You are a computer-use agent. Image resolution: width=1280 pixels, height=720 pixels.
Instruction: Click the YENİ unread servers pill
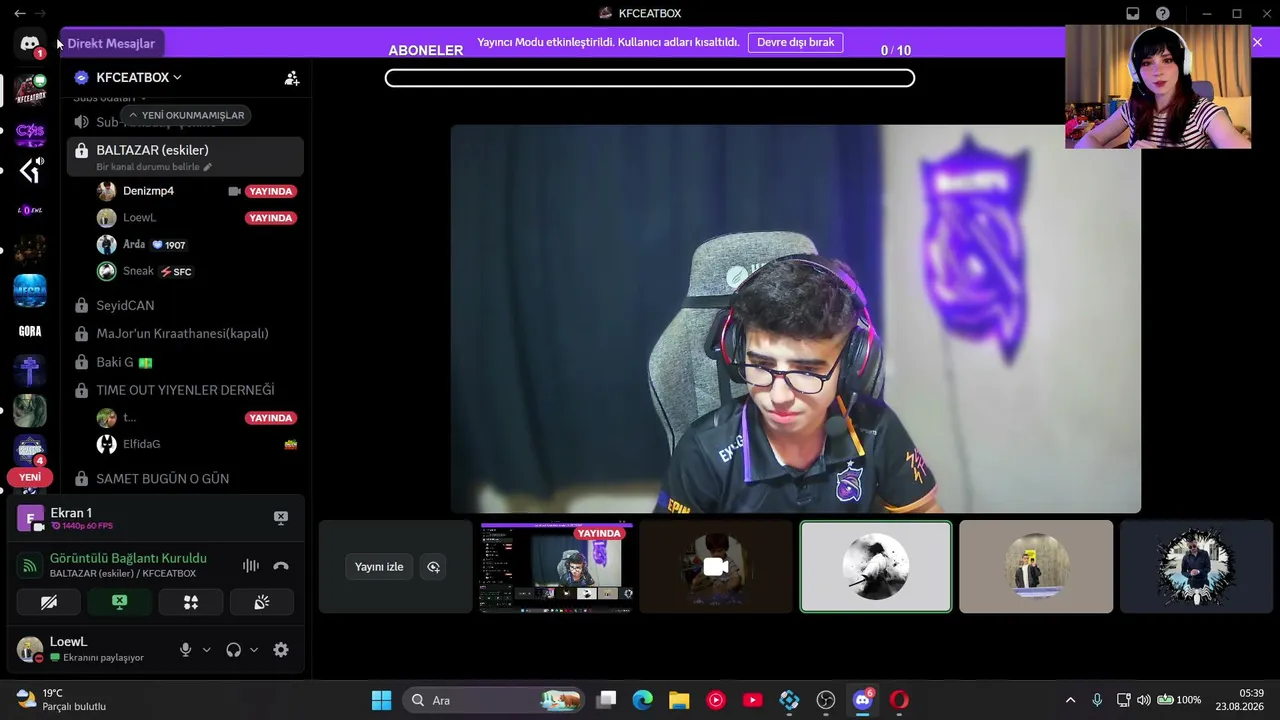(x=30, y=477)
